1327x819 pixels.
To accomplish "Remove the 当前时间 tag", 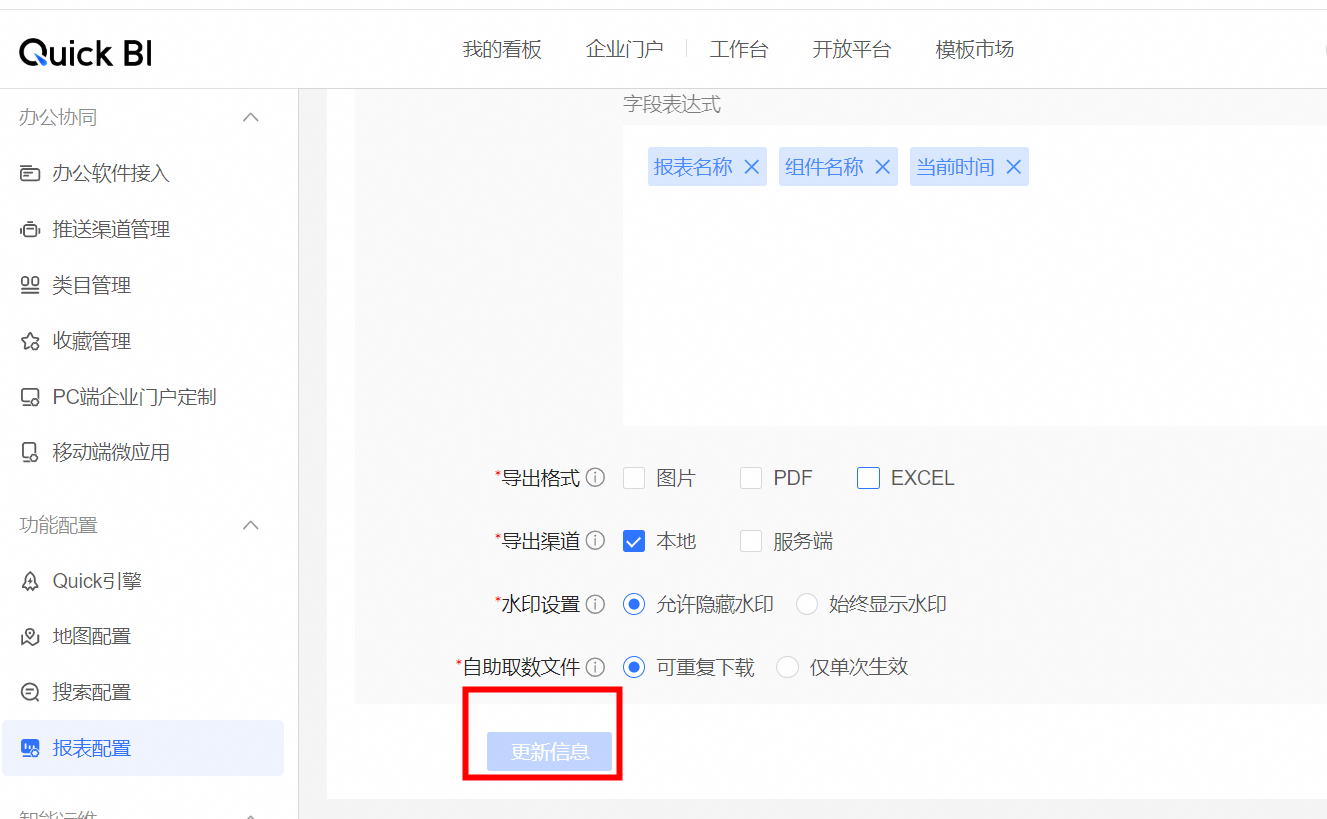I will click(1013, 167).
